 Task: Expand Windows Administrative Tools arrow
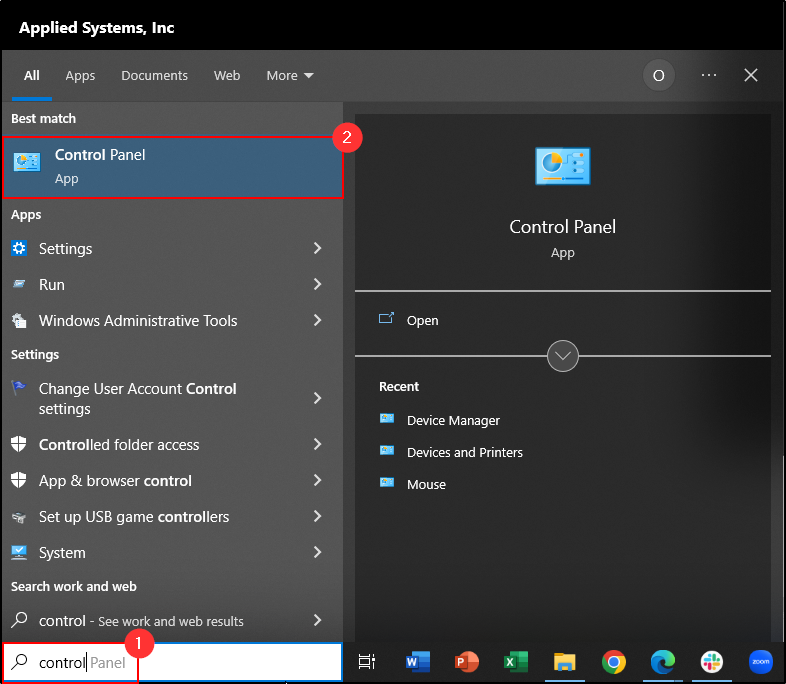[x=317, y=320]
